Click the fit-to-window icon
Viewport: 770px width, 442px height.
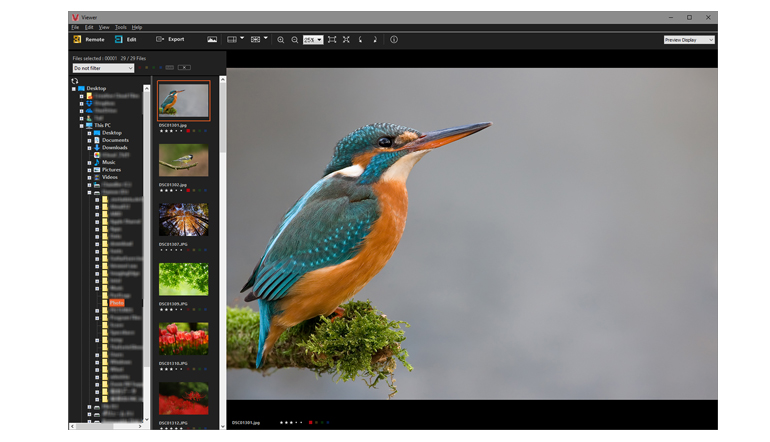[332, 39]
